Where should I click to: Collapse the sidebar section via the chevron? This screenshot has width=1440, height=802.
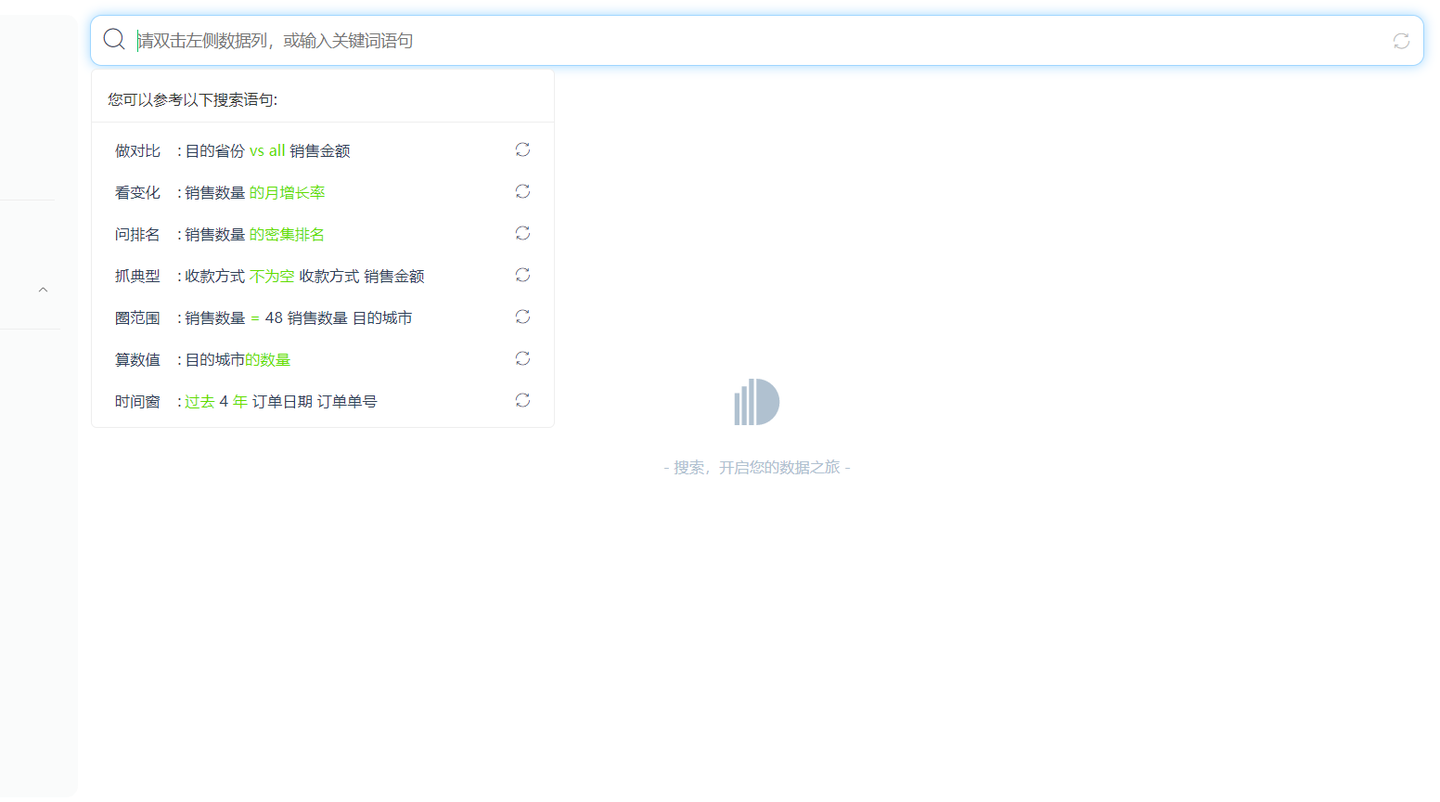[x=43, y=288]
